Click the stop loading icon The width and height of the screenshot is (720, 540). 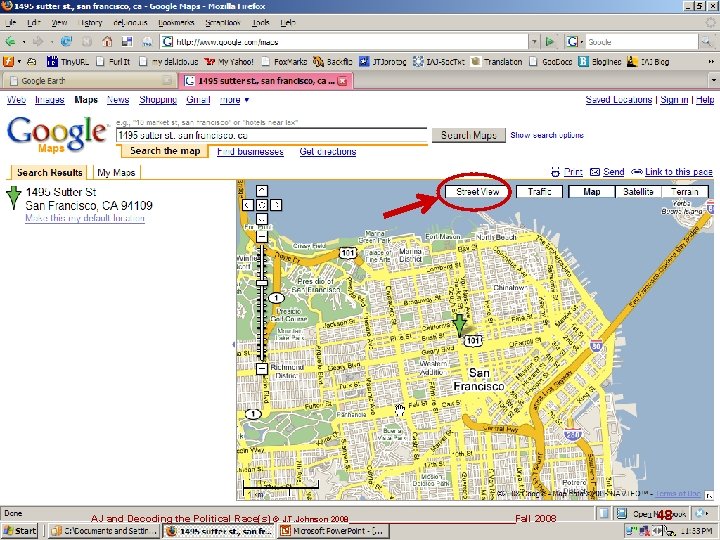(86, 42)
